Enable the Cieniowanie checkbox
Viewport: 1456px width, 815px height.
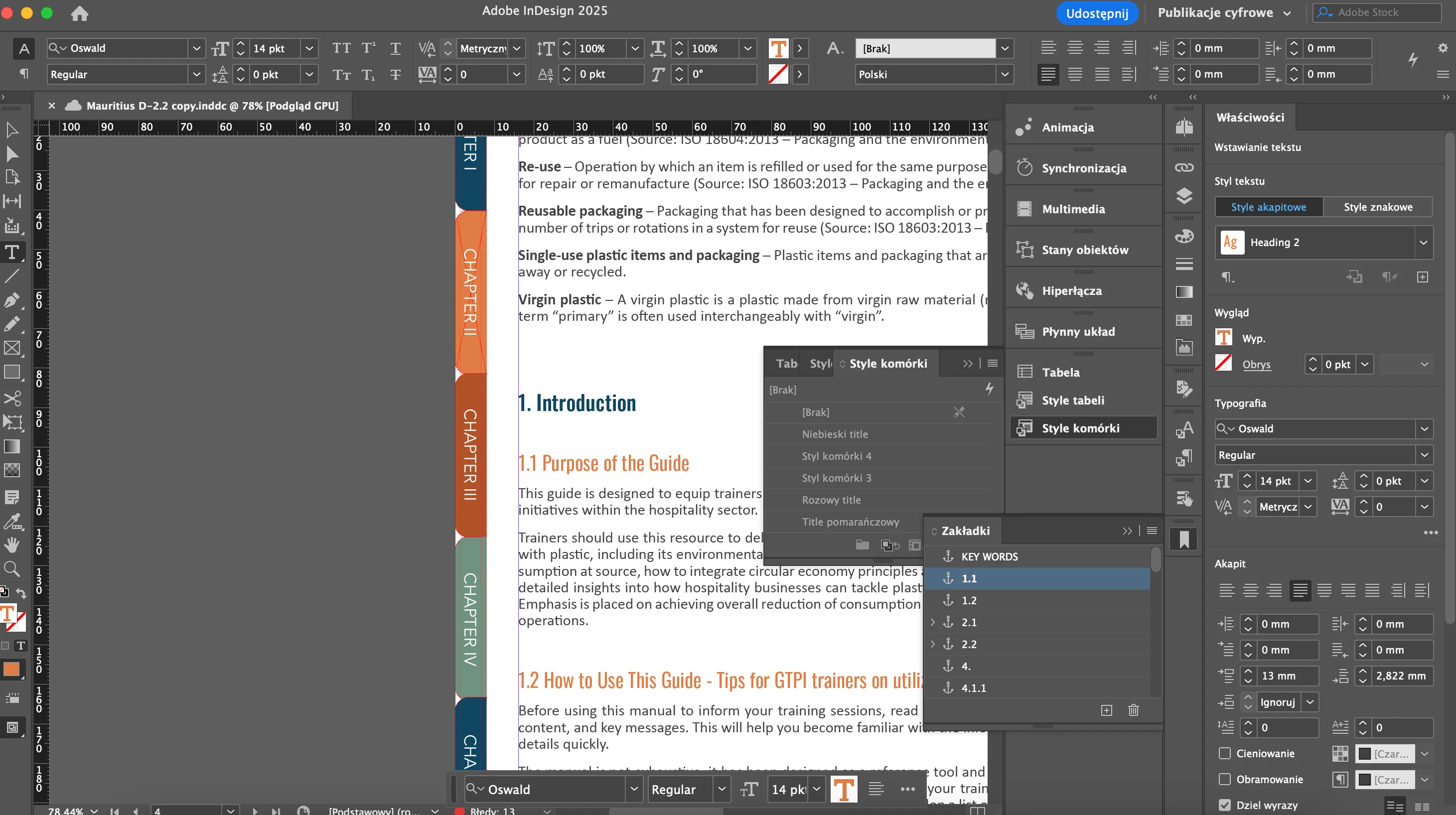pos(1224,753)
